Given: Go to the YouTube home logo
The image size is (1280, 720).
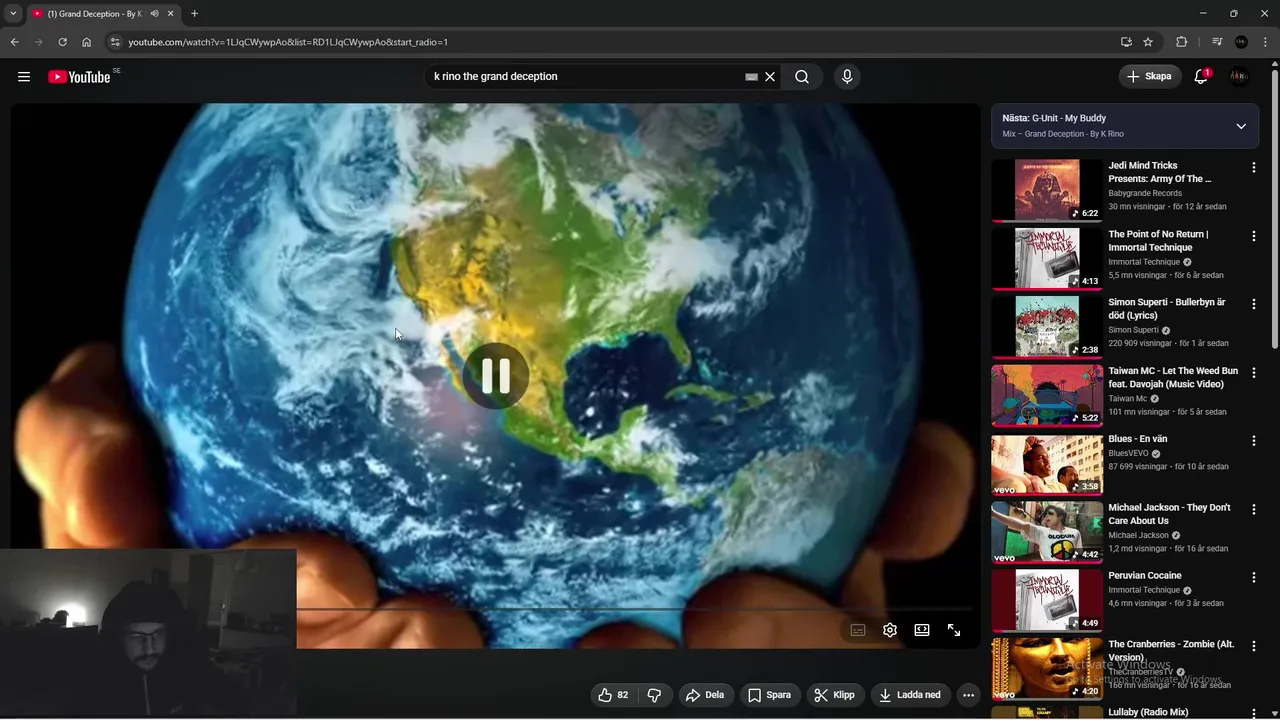Looking at the screenshot, I should pos(79,77).
